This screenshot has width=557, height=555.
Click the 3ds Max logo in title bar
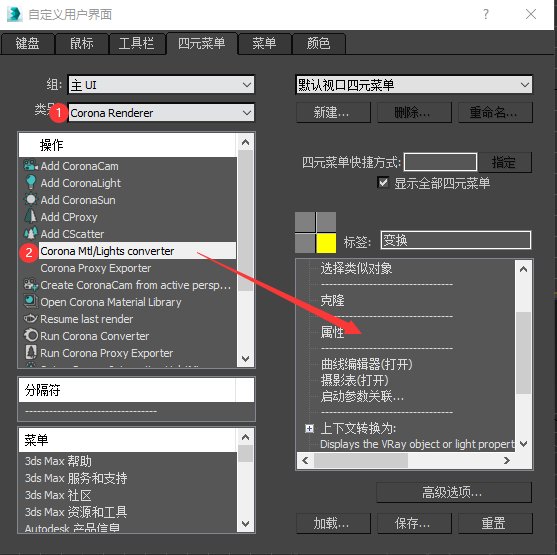click(15, 14)
